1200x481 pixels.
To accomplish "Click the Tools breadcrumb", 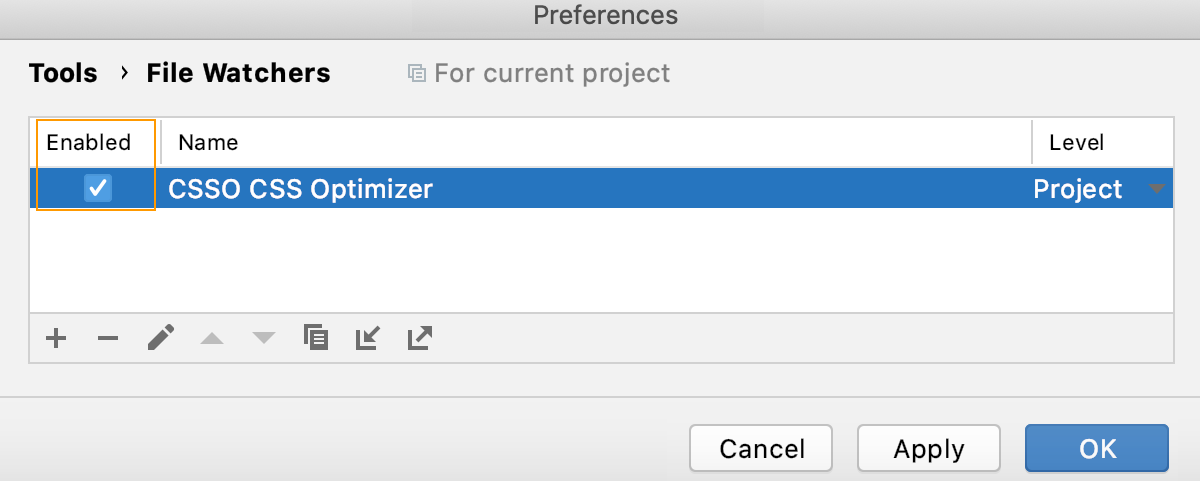I will point(63,73).
